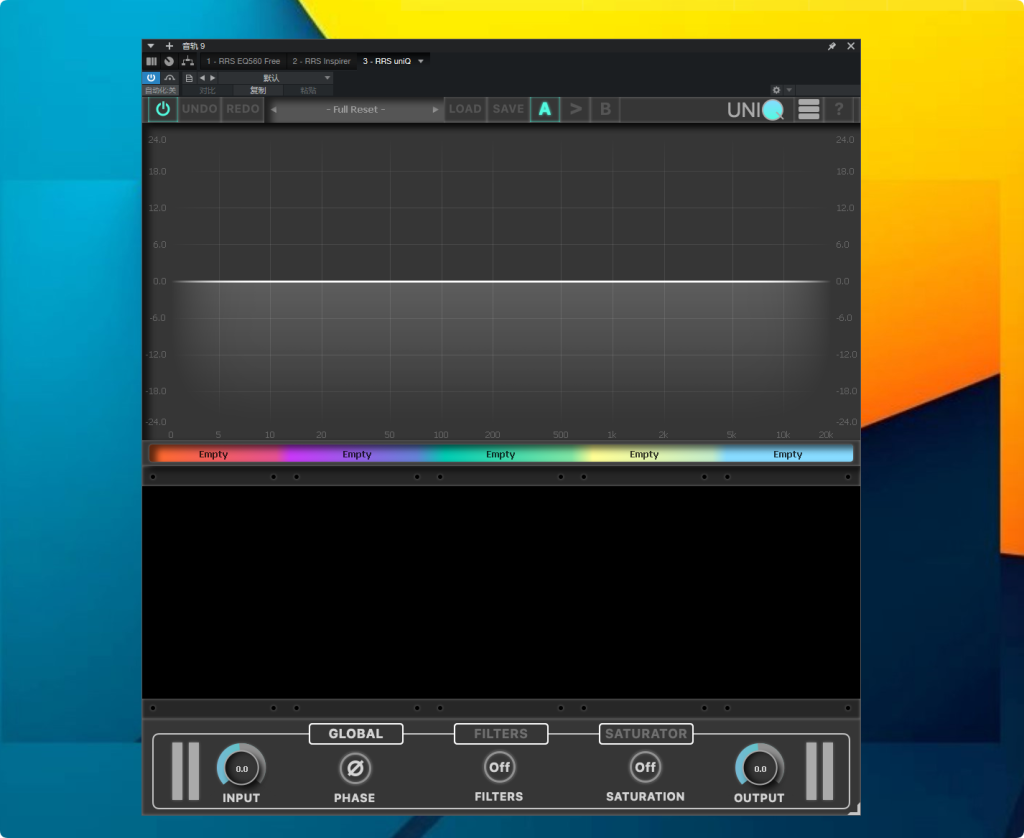Screen dimensions: 1024x838
Task: Select the 3 - RRS uniQ tab
Action: 387,61
